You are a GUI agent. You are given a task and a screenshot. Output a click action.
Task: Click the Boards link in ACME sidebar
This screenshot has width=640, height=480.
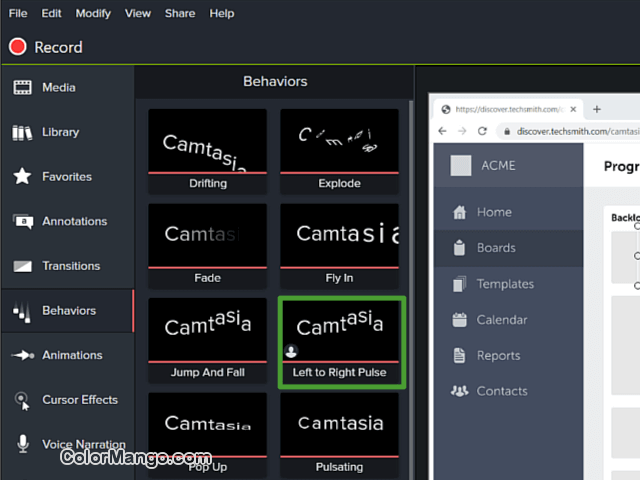[496, 248]
